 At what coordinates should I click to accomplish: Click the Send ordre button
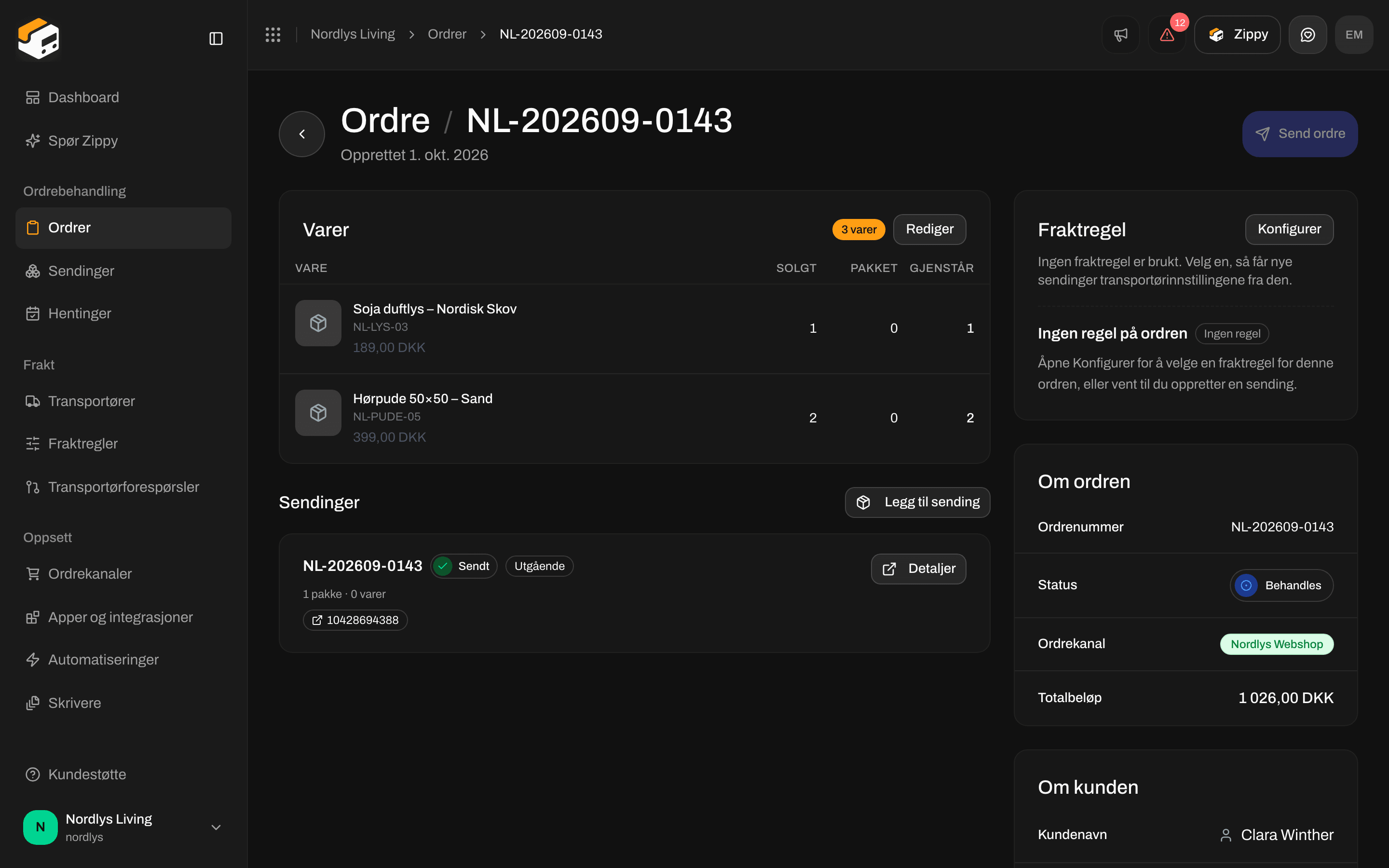tap(1299, 134)
